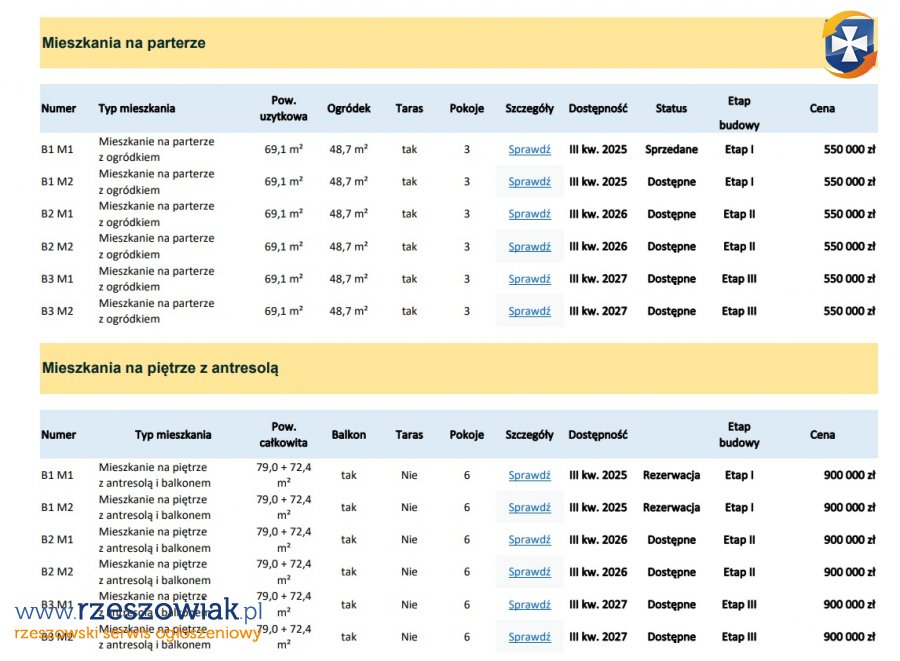This screenshot has width=900, height=661.
Task: Click room count 6 in upper floor B2 M2 row
Action: (467, 572)
